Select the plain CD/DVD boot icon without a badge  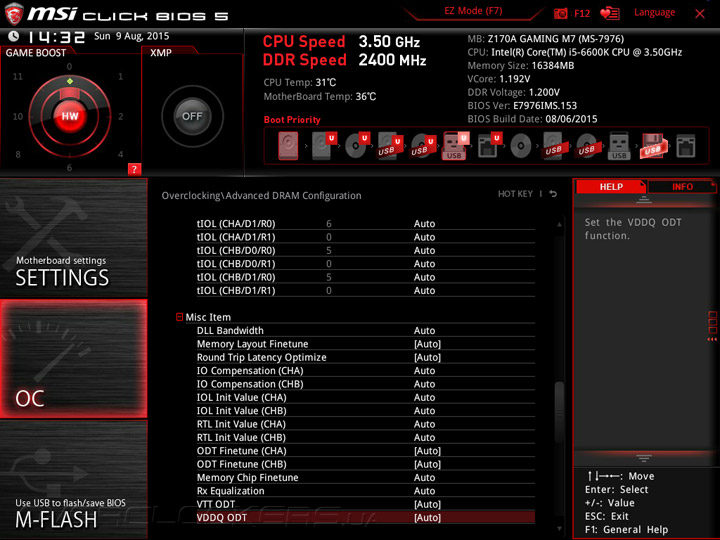[x=521, y=146]
